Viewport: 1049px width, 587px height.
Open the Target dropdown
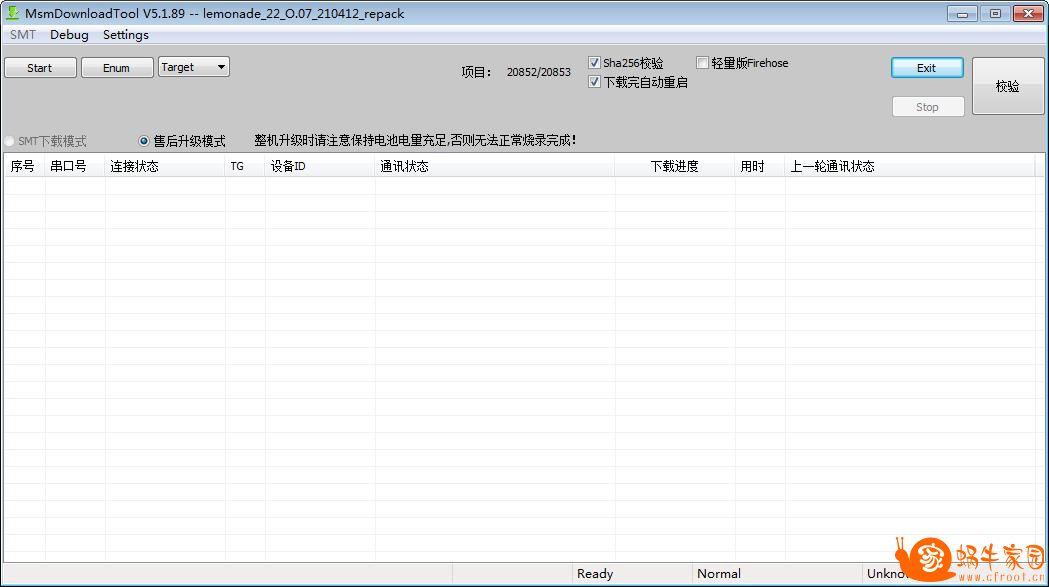pos(194,67)
